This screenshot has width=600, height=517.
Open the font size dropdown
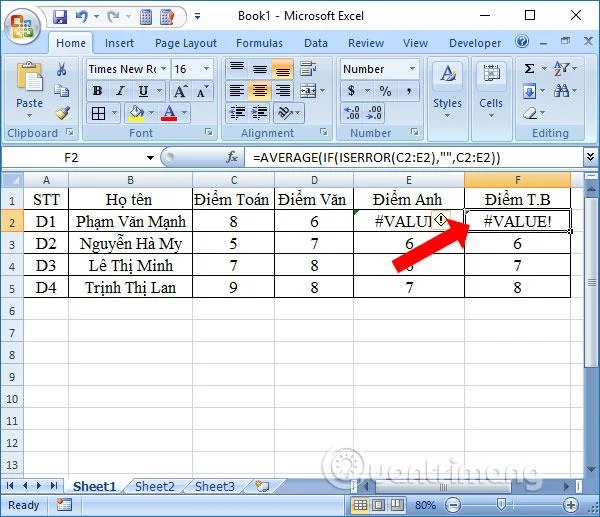206,68
